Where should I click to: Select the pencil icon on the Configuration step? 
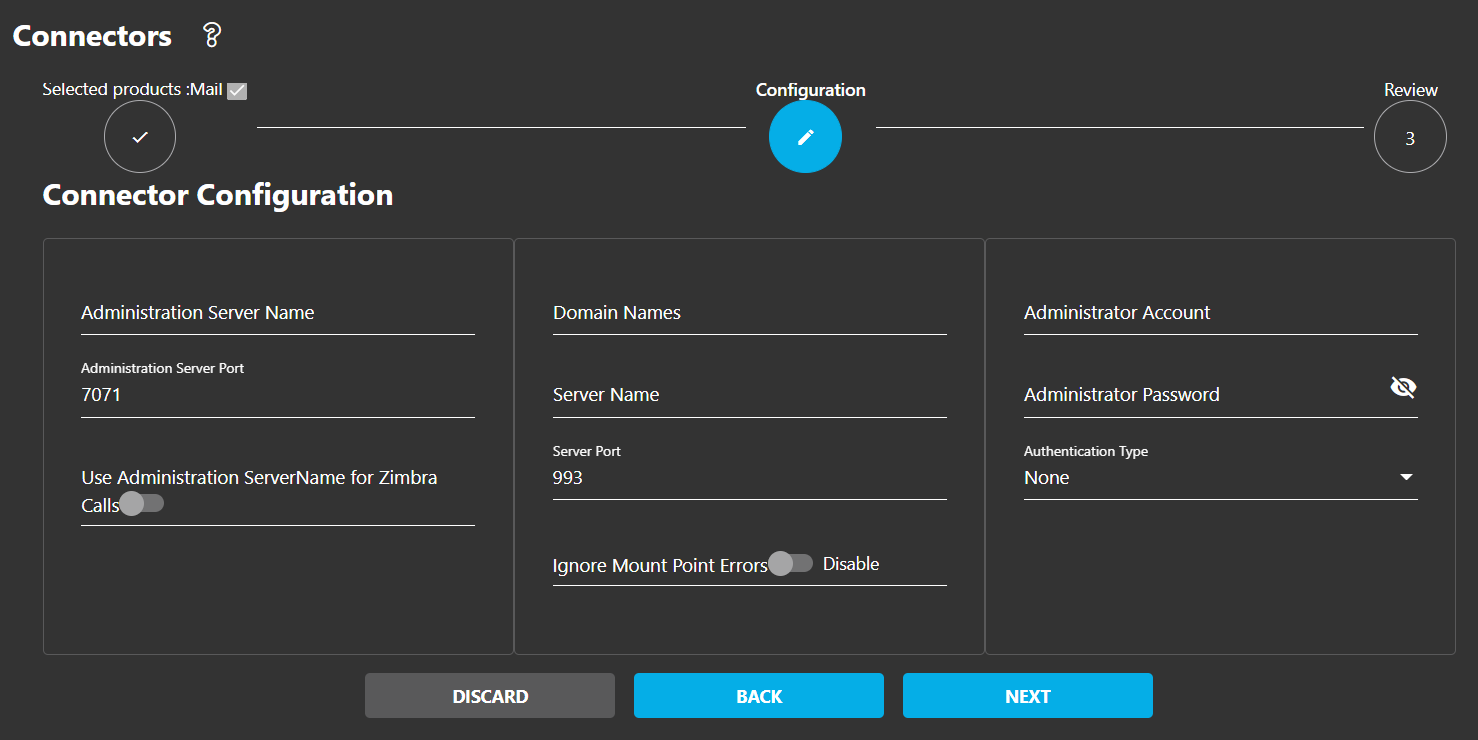point(805,136)
